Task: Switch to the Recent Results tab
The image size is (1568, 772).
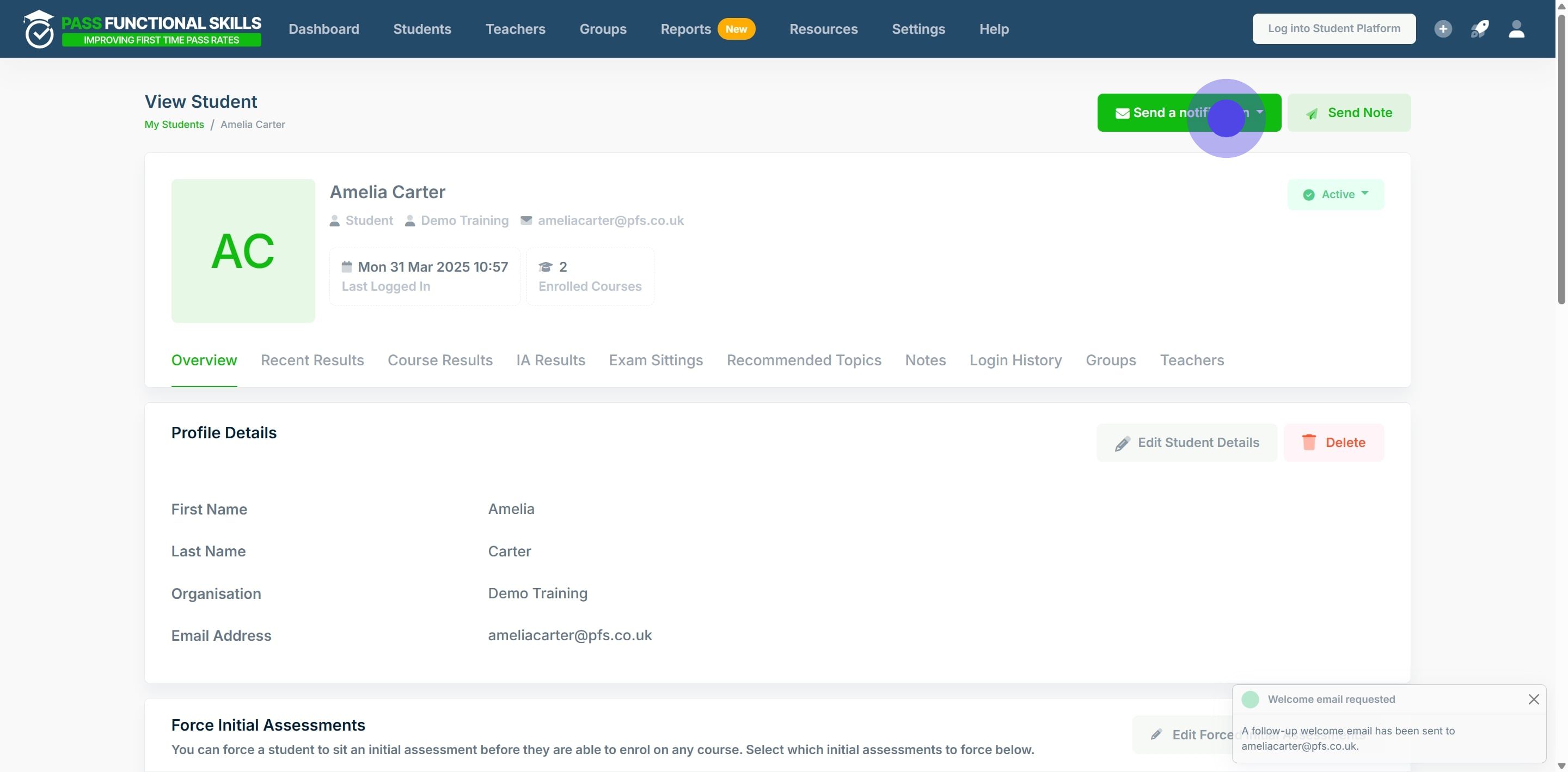Action: [x=313, y=360]
